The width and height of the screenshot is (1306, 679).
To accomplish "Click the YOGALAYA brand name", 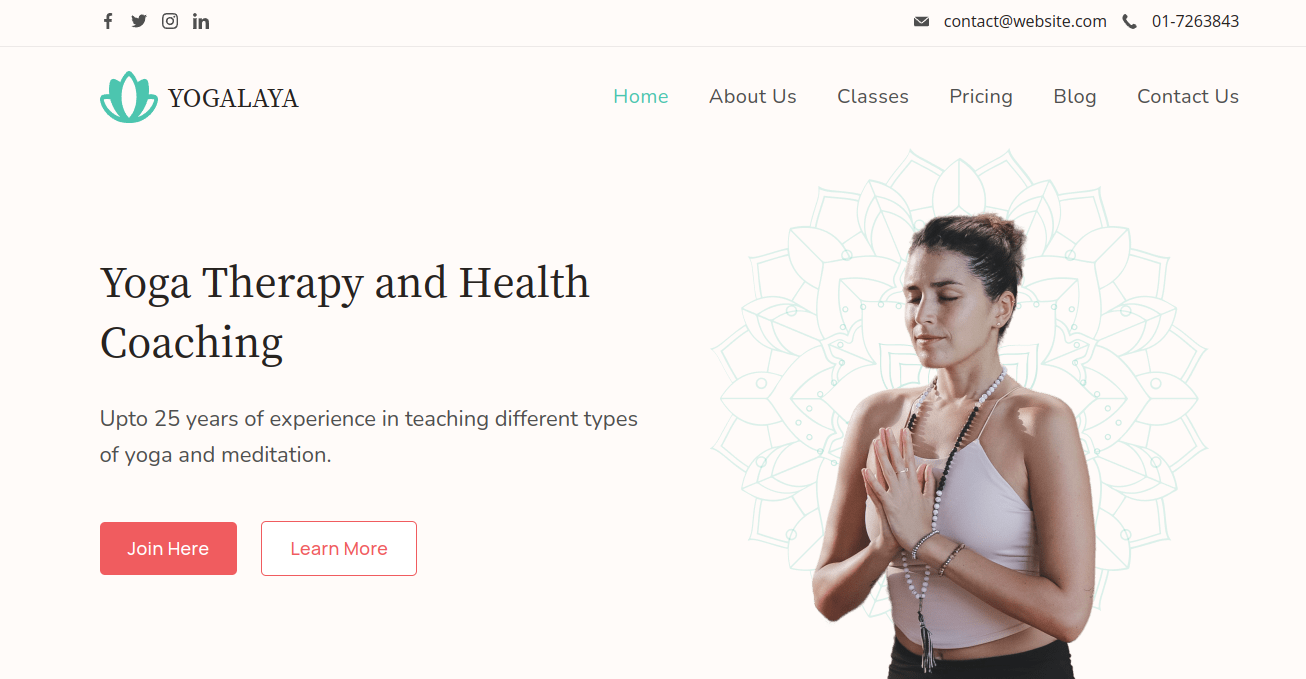I will [233, 98].
